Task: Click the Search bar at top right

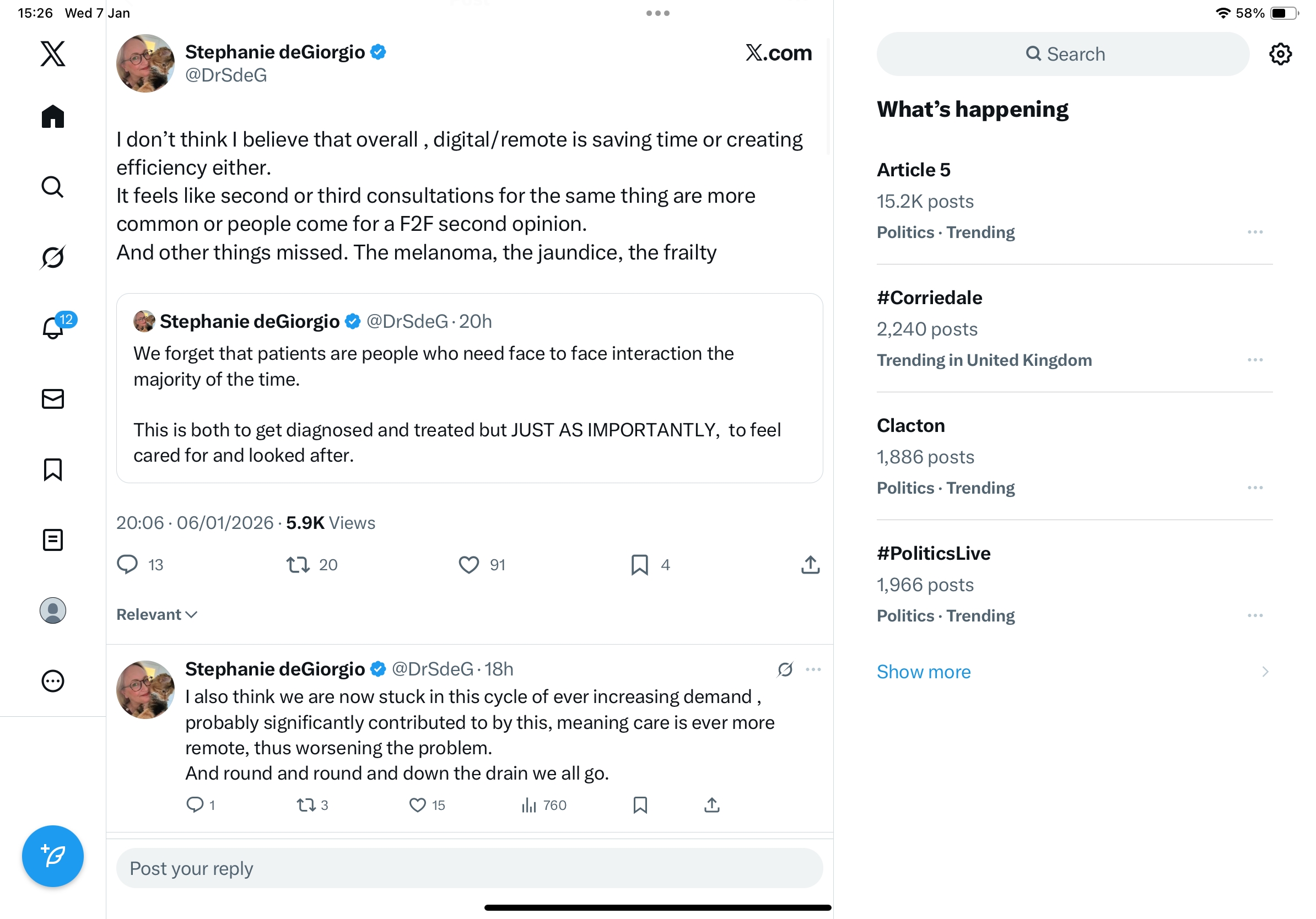Action: [x=1062, y=55]
